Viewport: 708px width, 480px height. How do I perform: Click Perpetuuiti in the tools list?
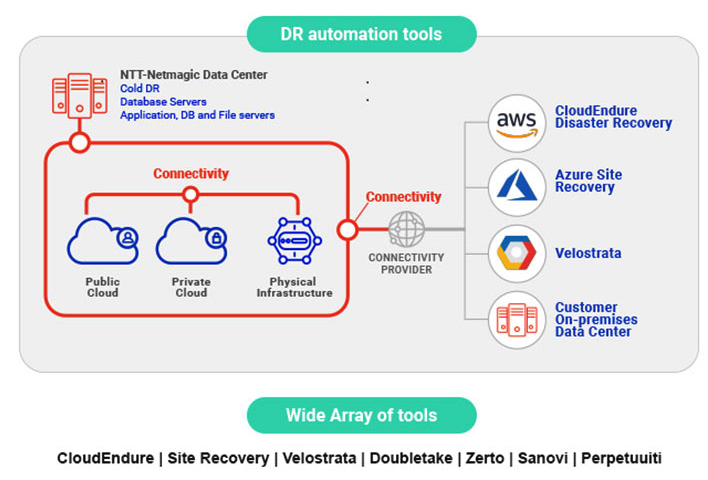pyautogui.click(x=621, y=458)
